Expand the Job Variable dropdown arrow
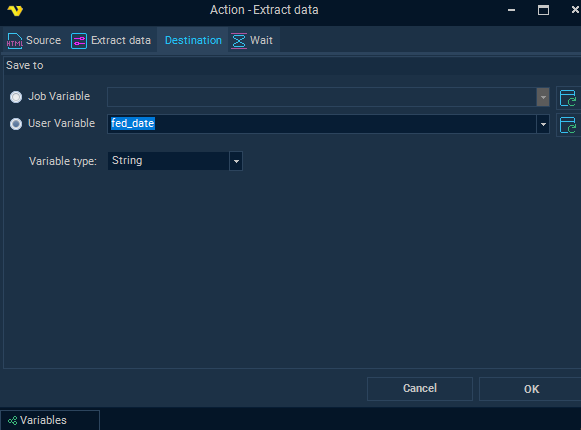The width and height of the screenshot is (581, 430). click(x=543, y=97)
